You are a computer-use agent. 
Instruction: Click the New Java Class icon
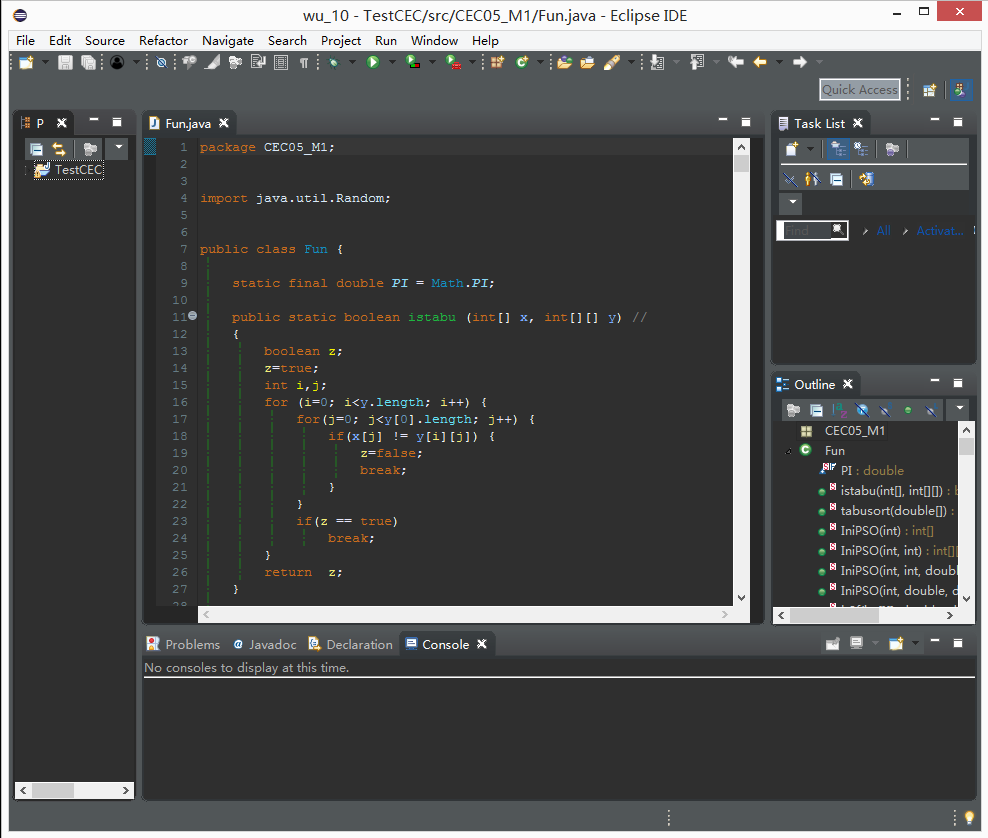[522, 62]
